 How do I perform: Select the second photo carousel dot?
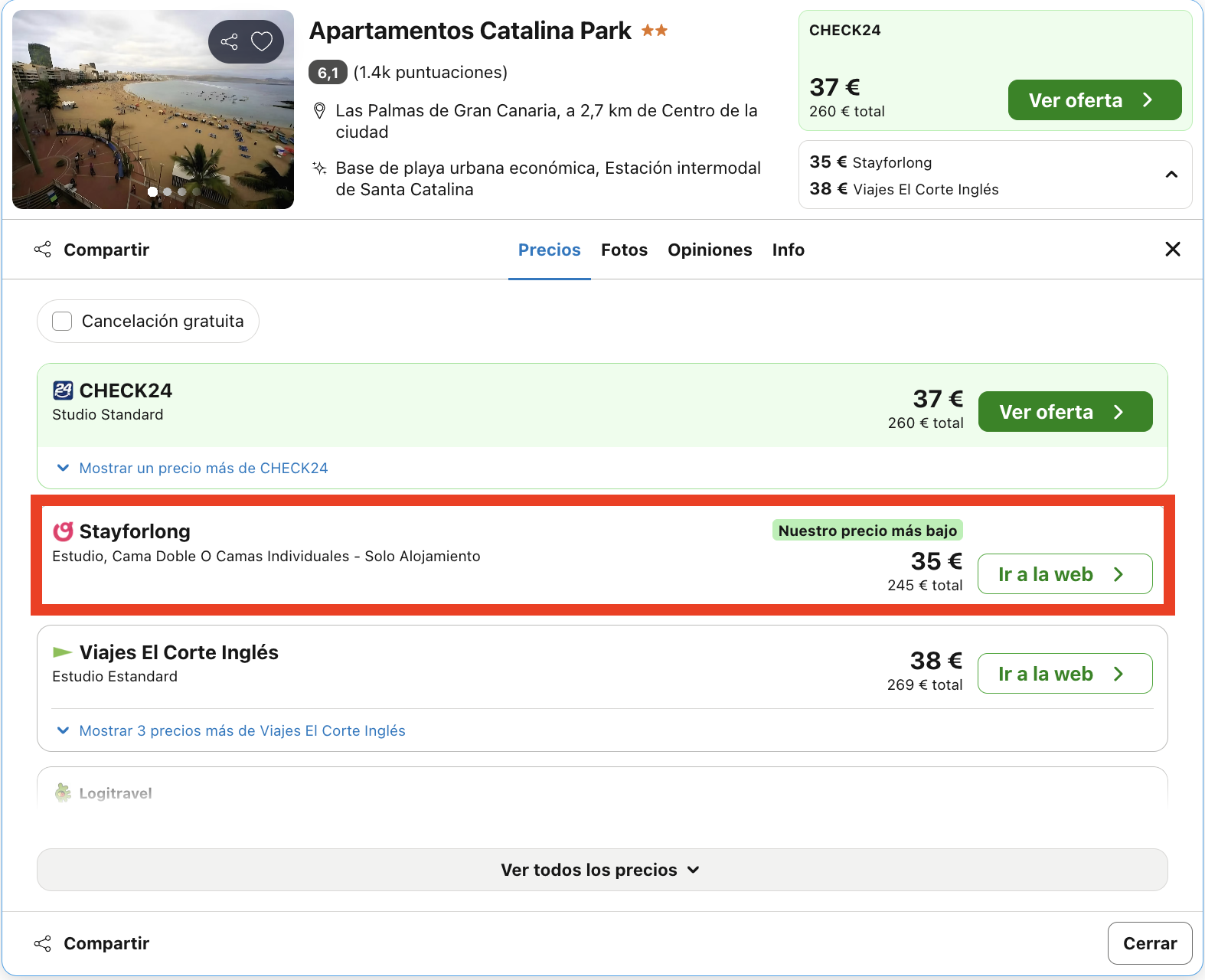[x=168, y=191]
